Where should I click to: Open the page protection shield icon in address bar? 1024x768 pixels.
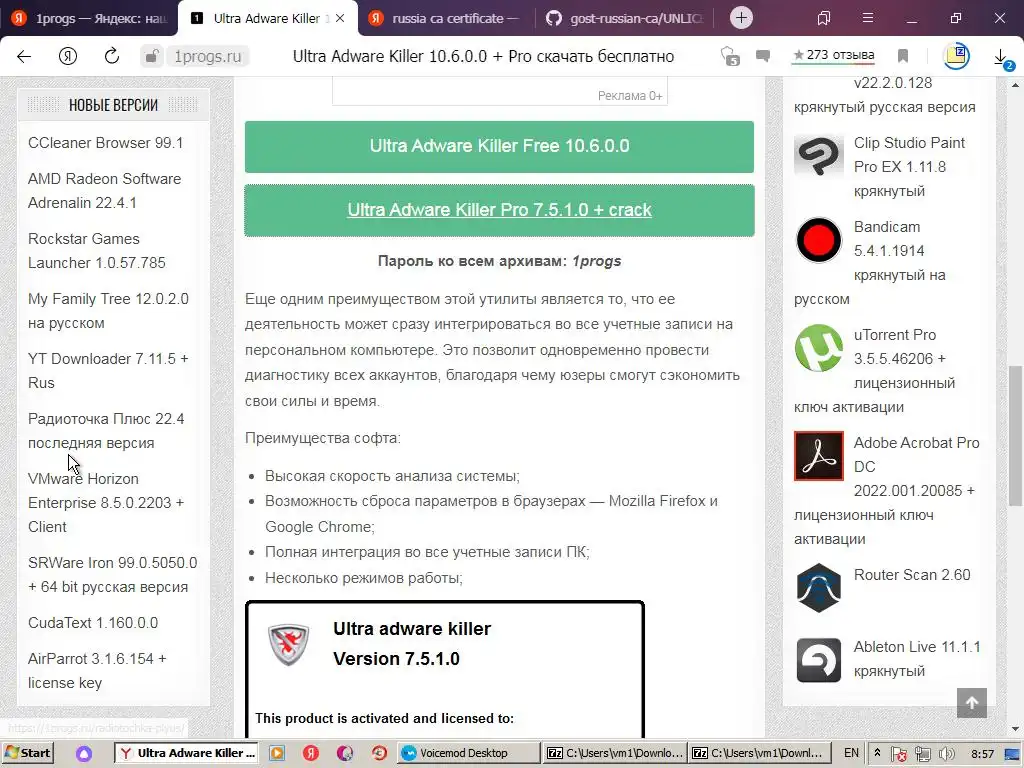[729, 56]
